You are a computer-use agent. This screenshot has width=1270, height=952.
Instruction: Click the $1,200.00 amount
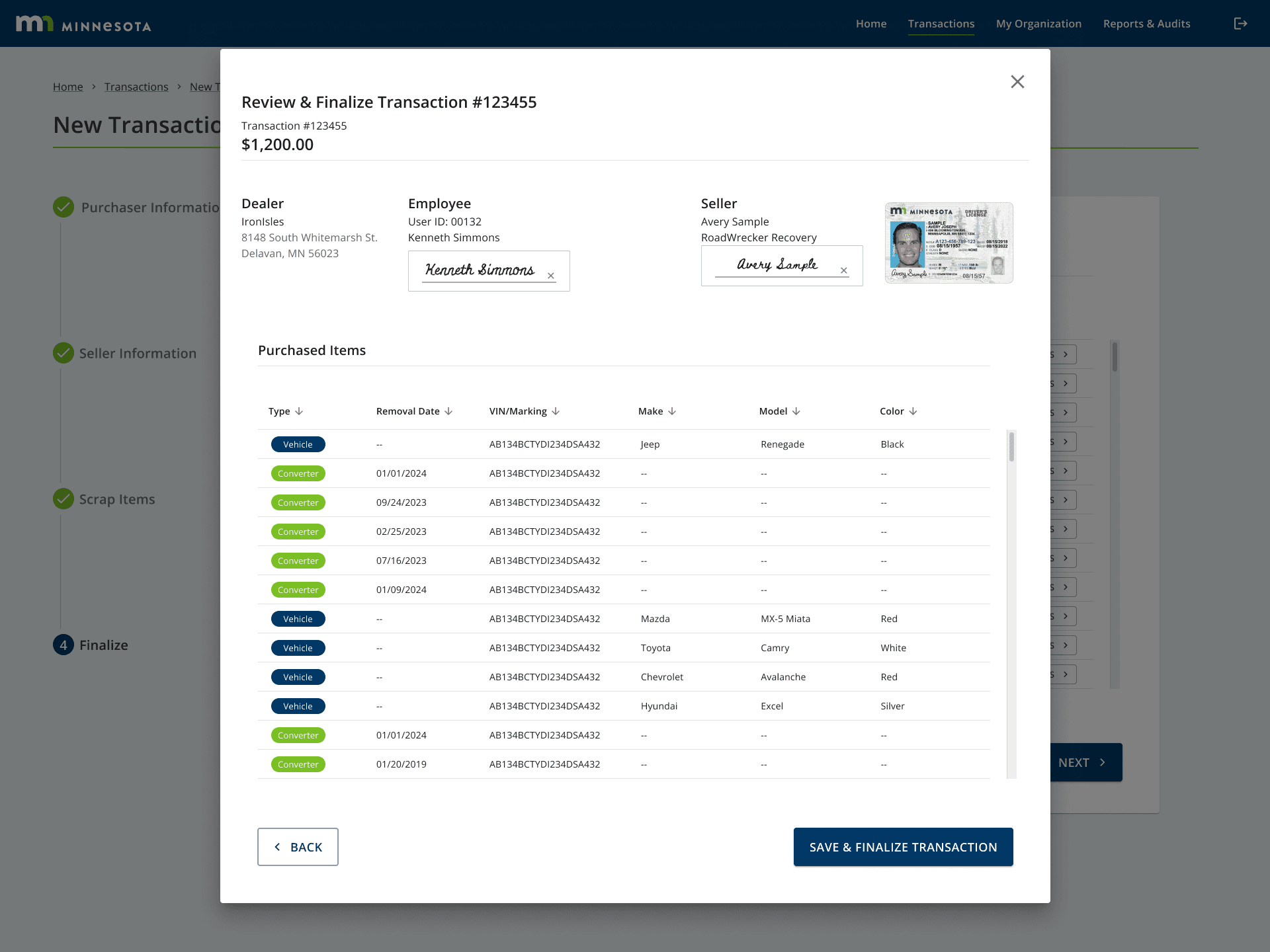tap(278, 145)
